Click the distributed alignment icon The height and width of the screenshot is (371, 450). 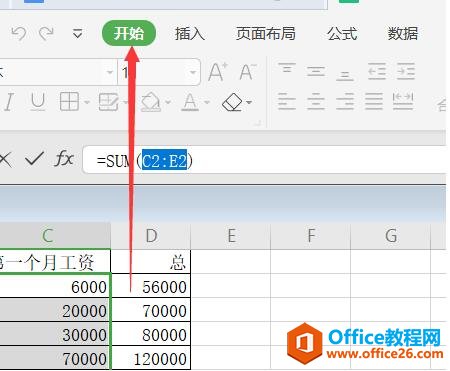click(403, 101)
